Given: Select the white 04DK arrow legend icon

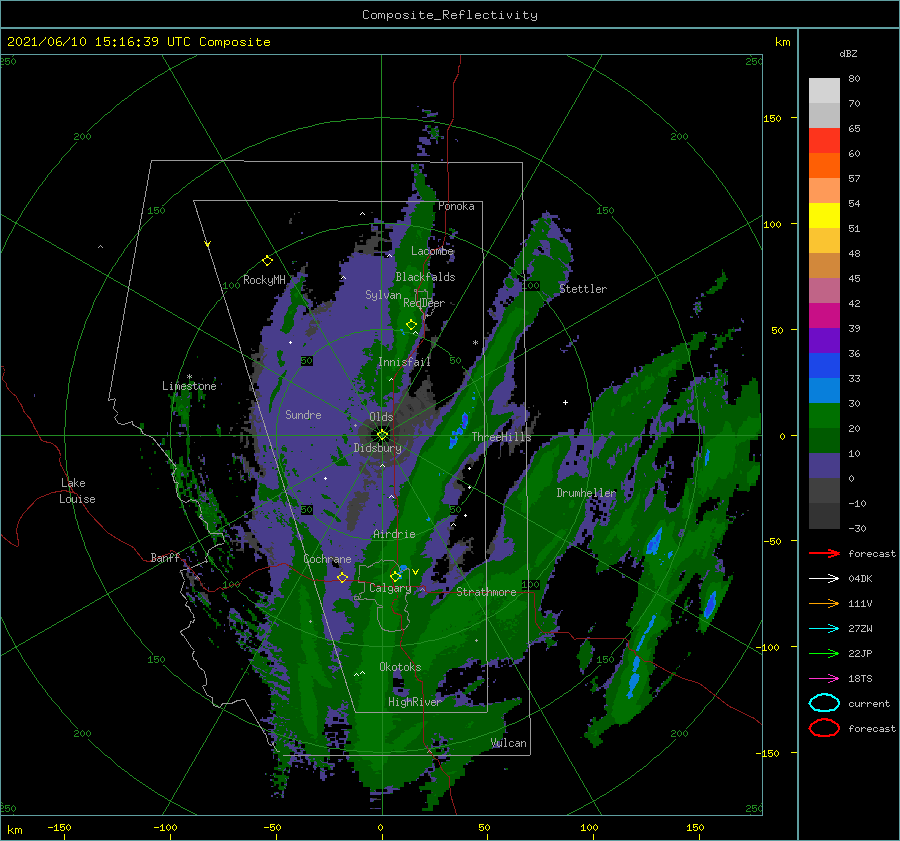Looking at the screenshot, I should click(x=824, y=578).
